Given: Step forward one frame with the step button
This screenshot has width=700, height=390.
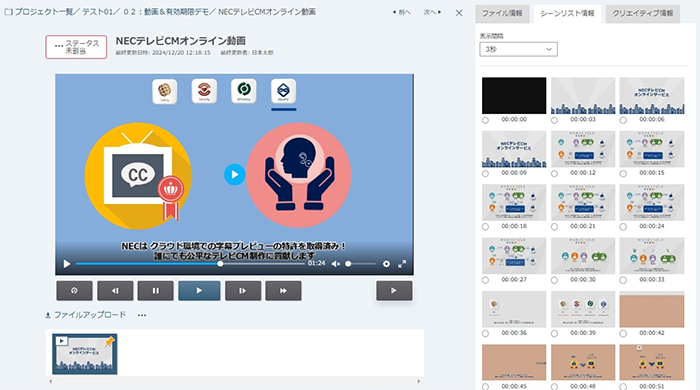Looking at the screenshot, I should click(243, 290).
